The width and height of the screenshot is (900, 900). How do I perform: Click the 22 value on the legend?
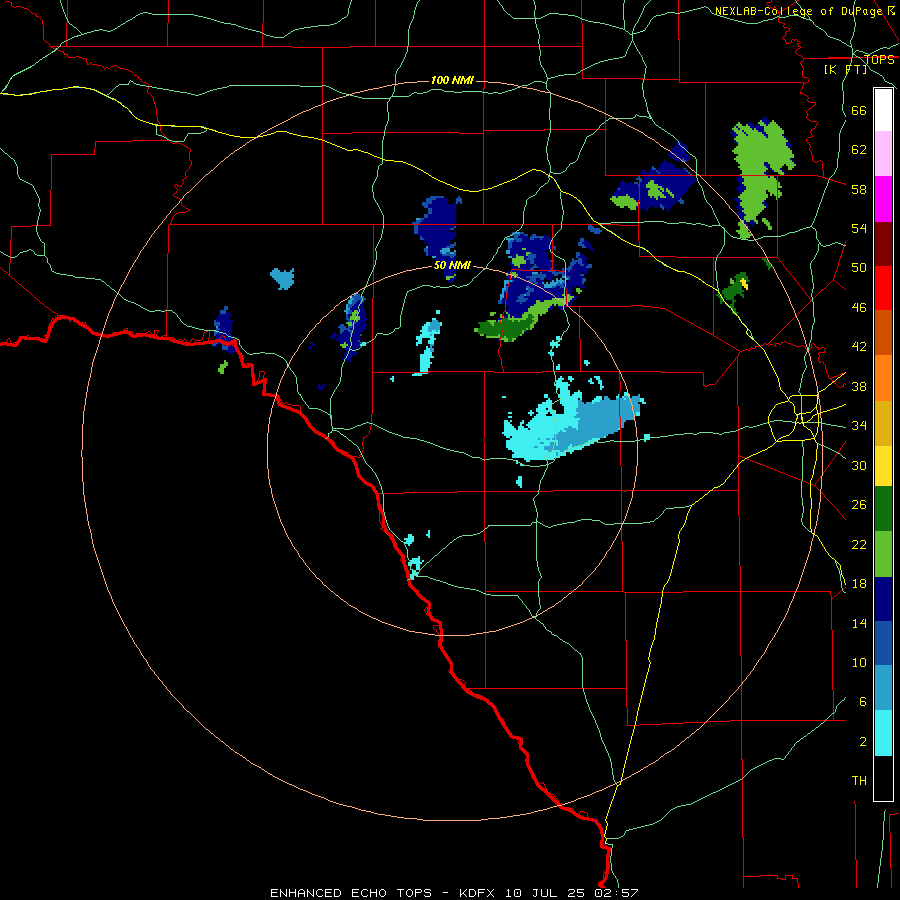point(859,545)
